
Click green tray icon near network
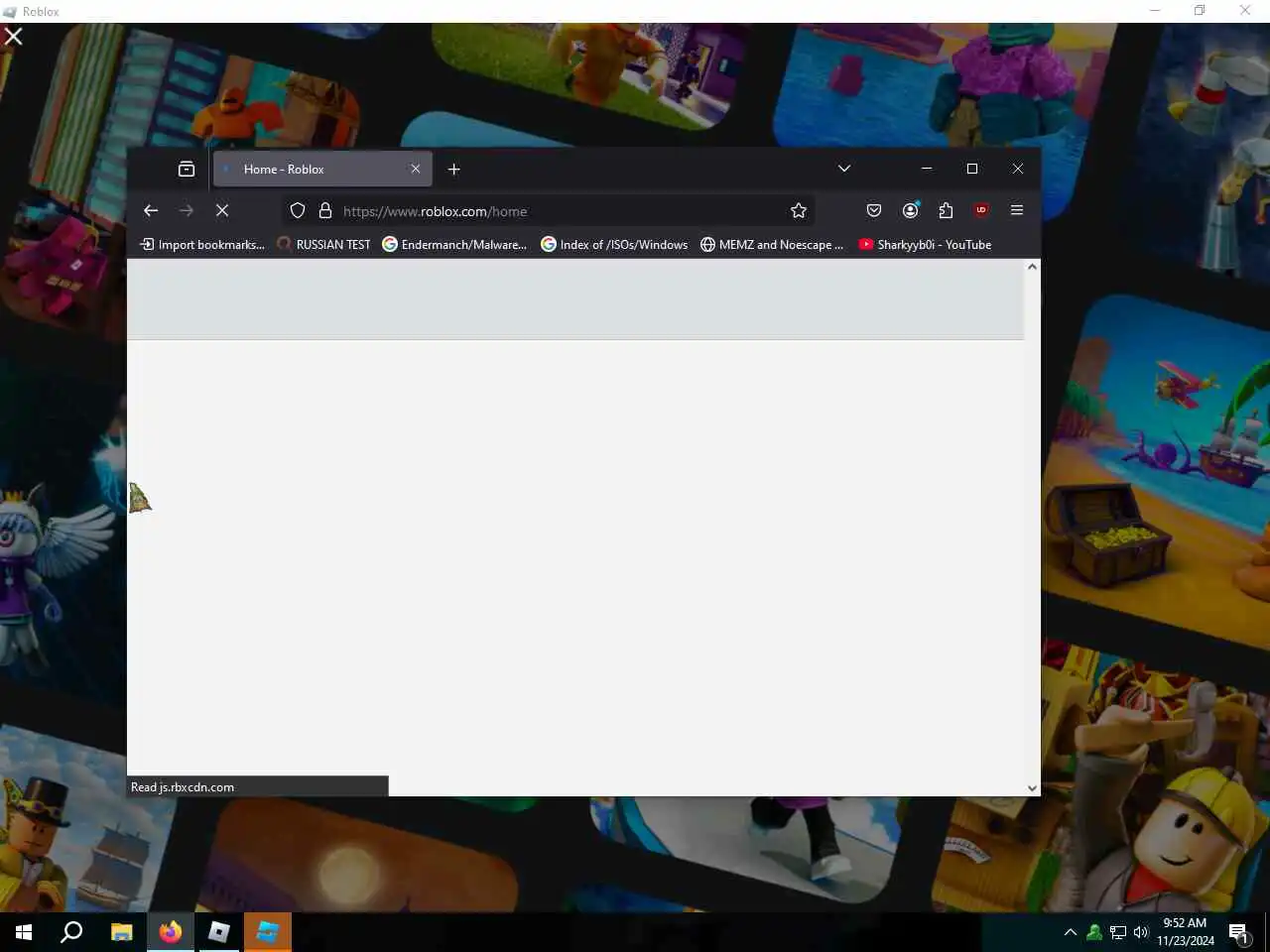point(1094,932)
